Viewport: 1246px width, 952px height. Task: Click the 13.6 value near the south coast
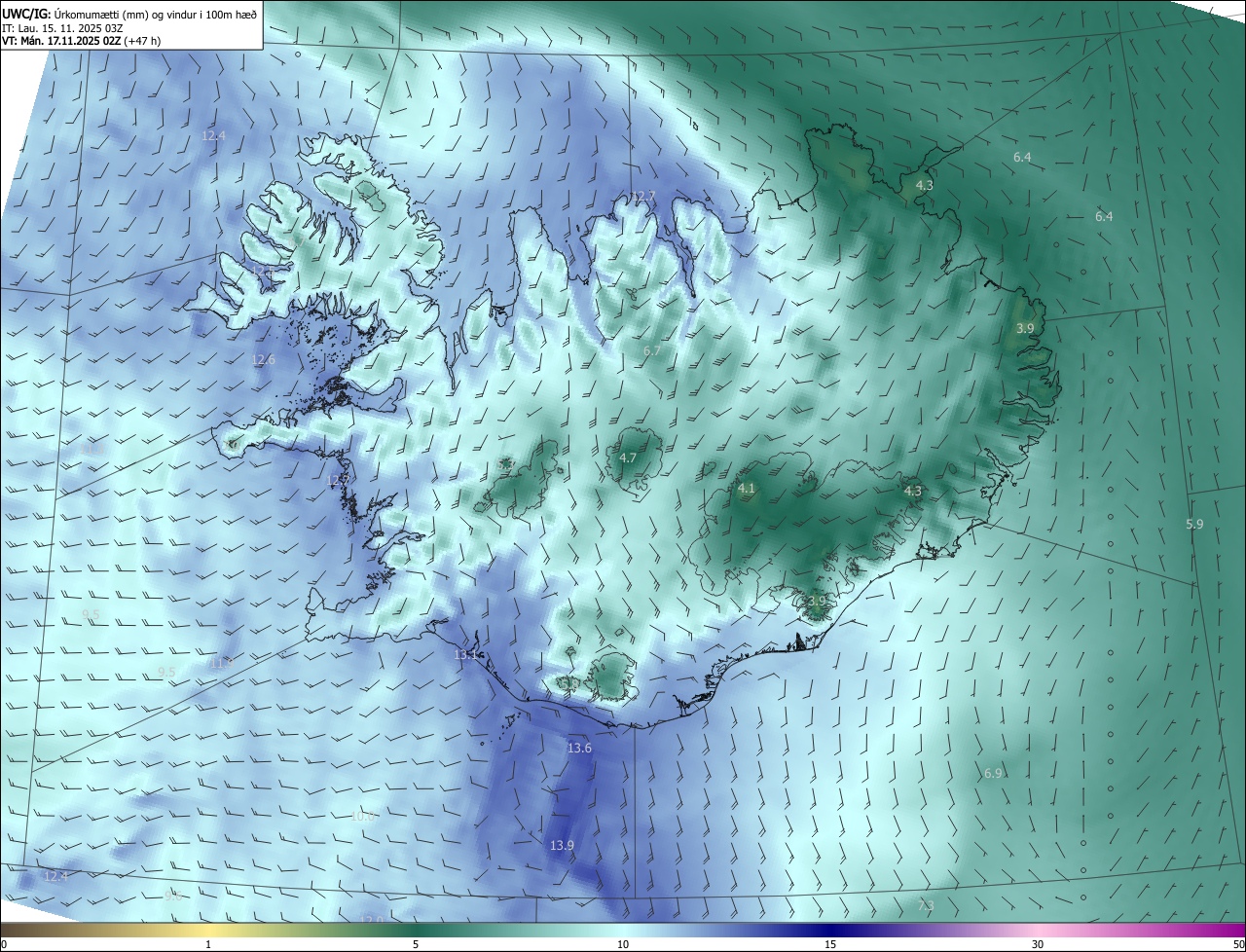[579, 748]
